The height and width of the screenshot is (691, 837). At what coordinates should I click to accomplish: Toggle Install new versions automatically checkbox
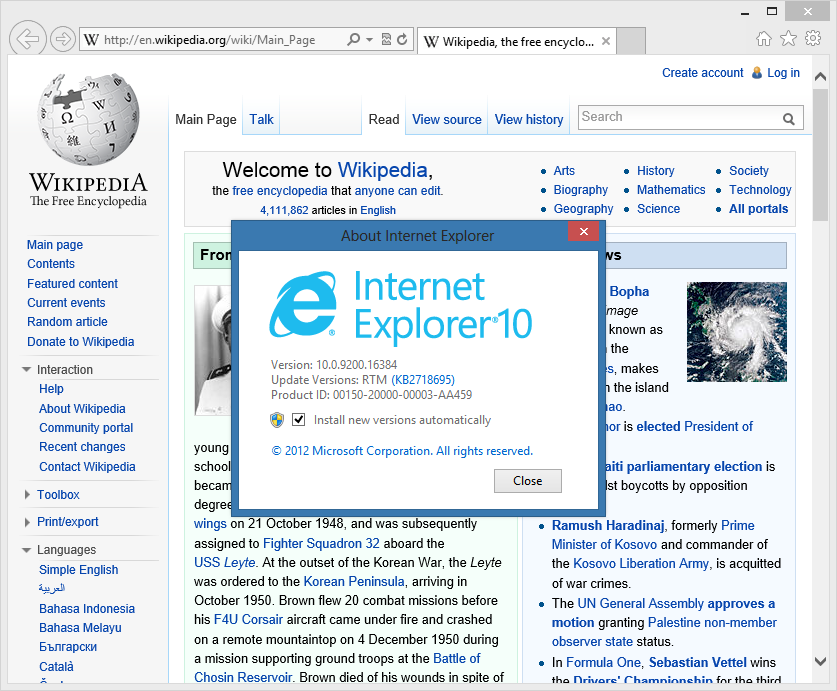[x=298, y=420]
